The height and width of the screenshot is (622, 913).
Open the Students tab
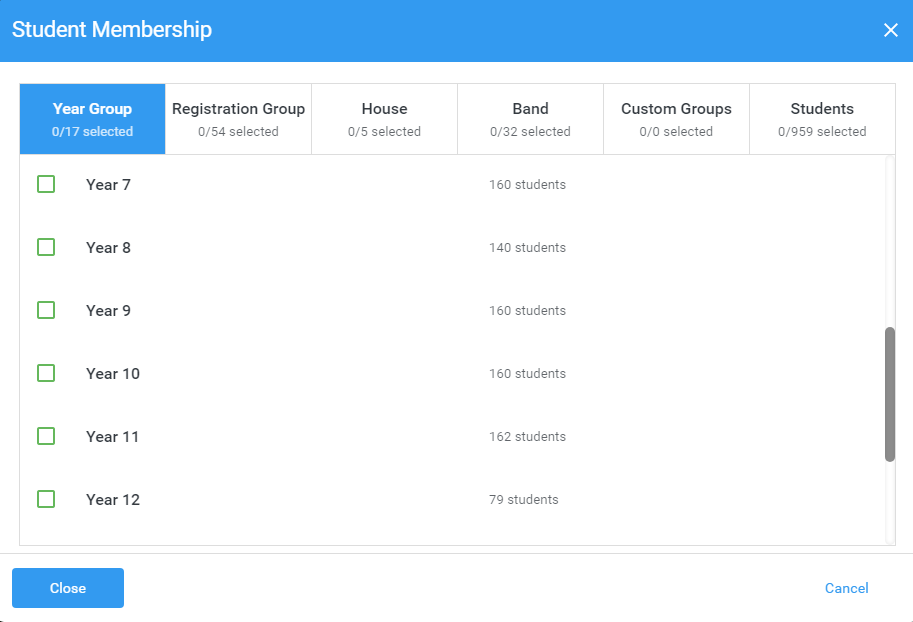[822, 119]
